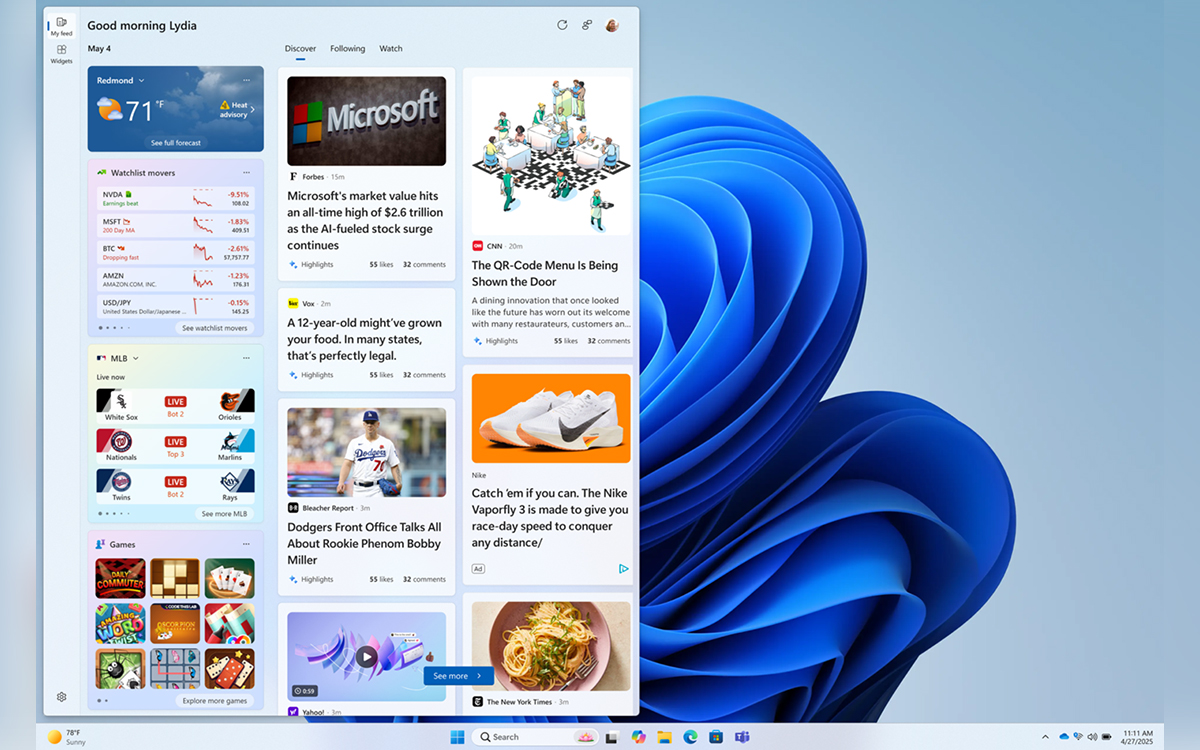Click the second page dot under watchlist stocks

[106, 327]
